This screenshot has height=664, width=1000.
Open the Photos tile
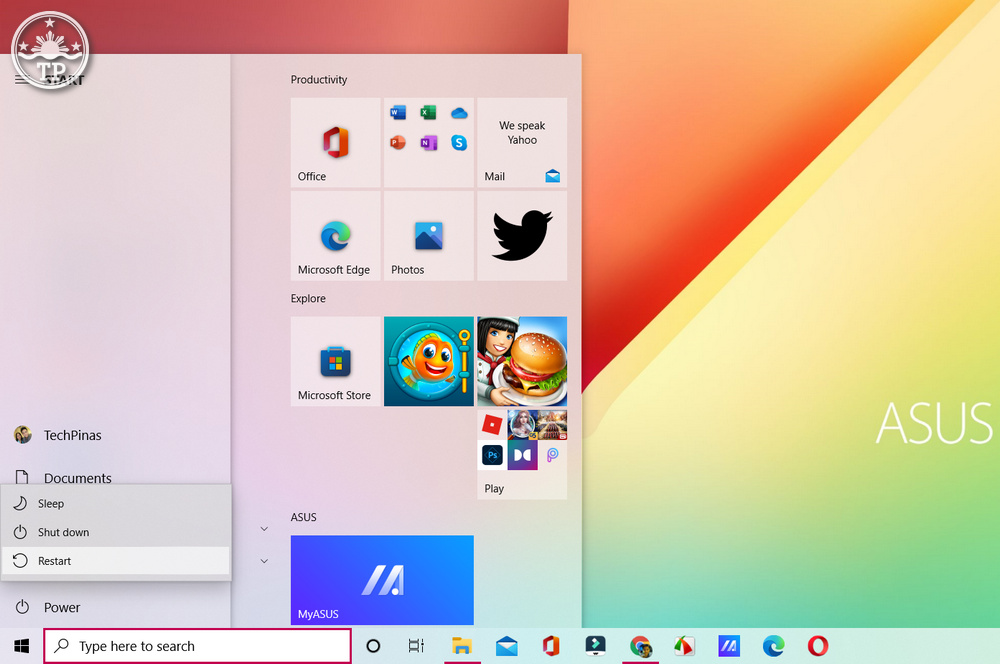pos(429,235)
